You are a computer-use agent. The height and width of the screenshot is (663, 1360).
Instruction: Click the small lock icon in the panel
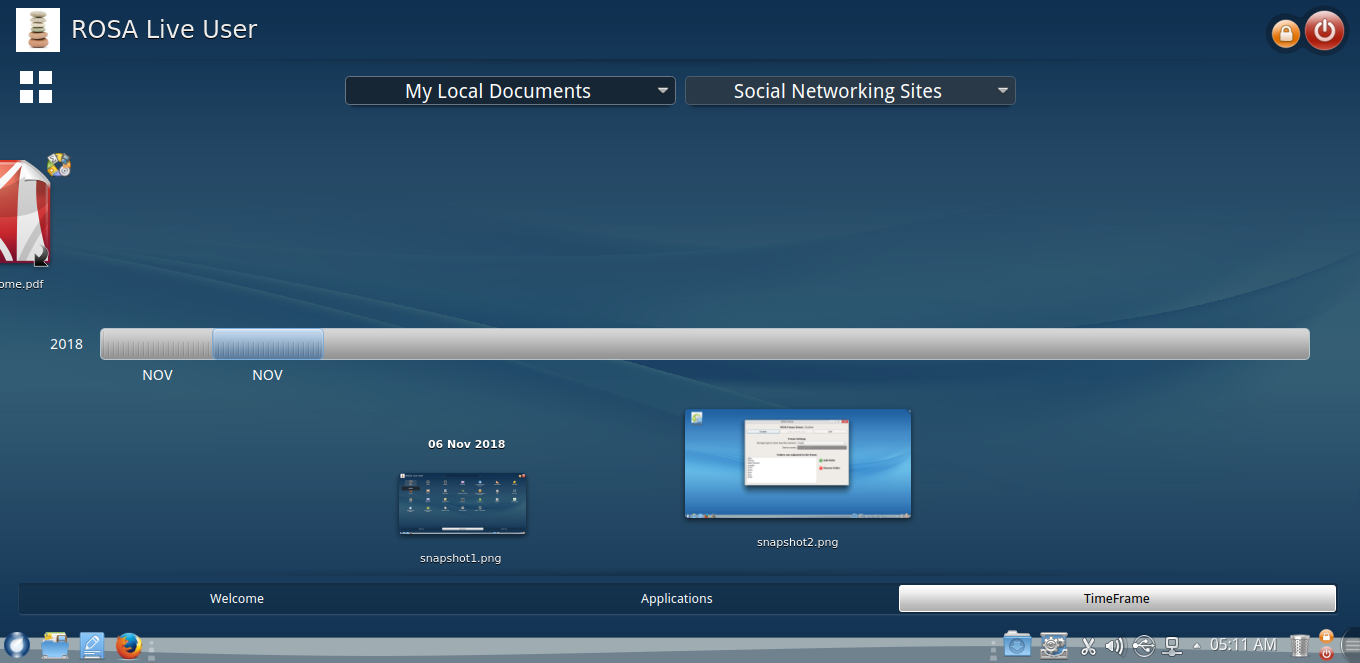click(x=1326, y=636)
